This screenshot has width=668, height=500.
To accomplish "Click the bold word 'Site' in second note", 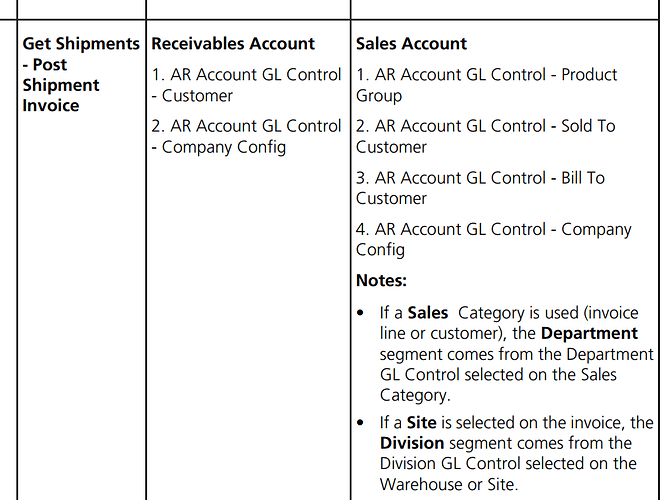I will click(421, 422).
